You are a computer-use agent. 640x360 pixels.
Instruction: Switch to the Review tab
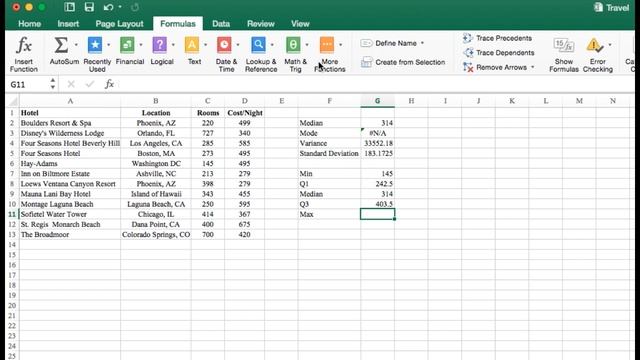pos(260,24)
